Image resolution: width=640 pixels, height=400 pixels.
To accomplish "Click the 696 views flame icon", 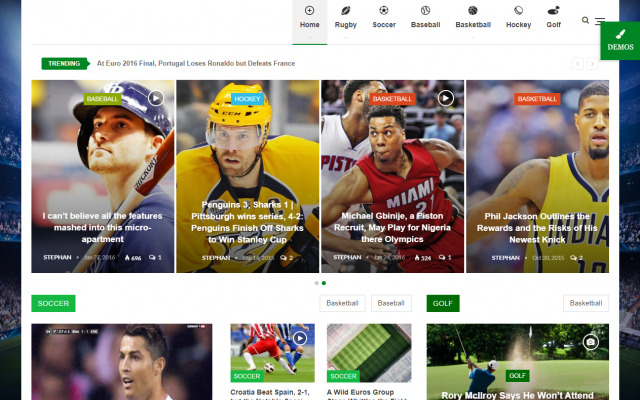I will [x=127, y=258].
